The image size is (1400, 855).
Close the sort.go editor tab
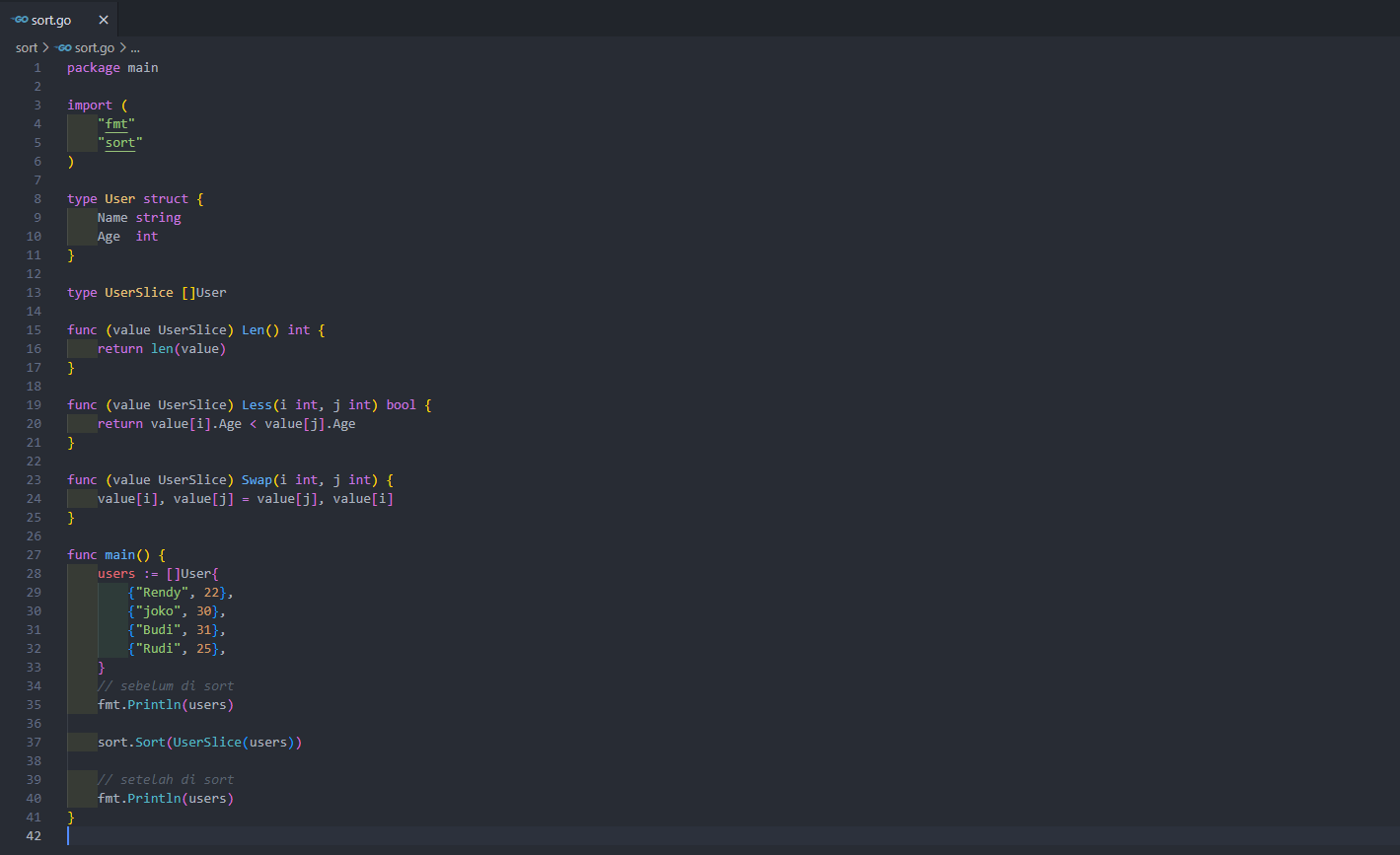point(104,20)
